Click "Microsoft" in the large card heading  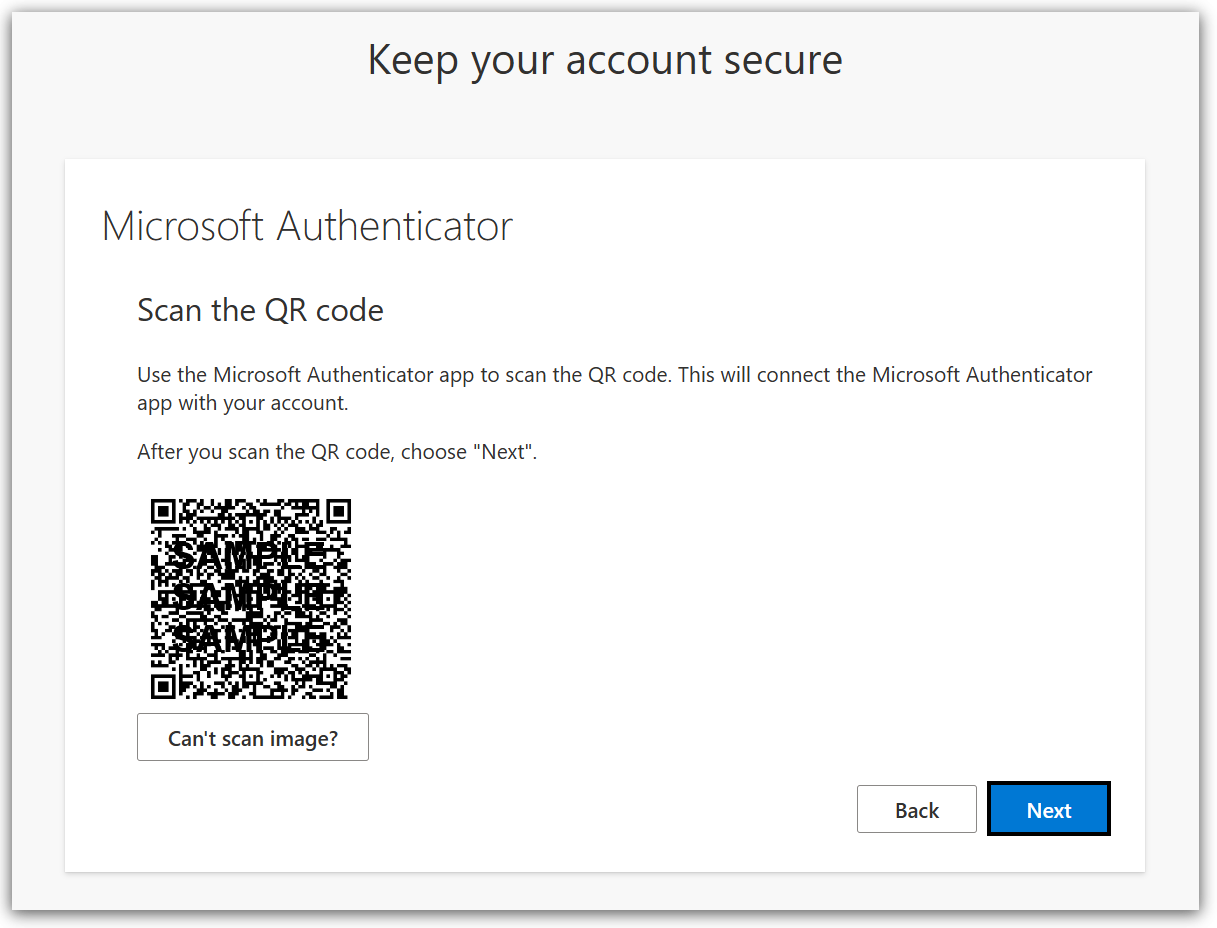click(x=184, y=226)
